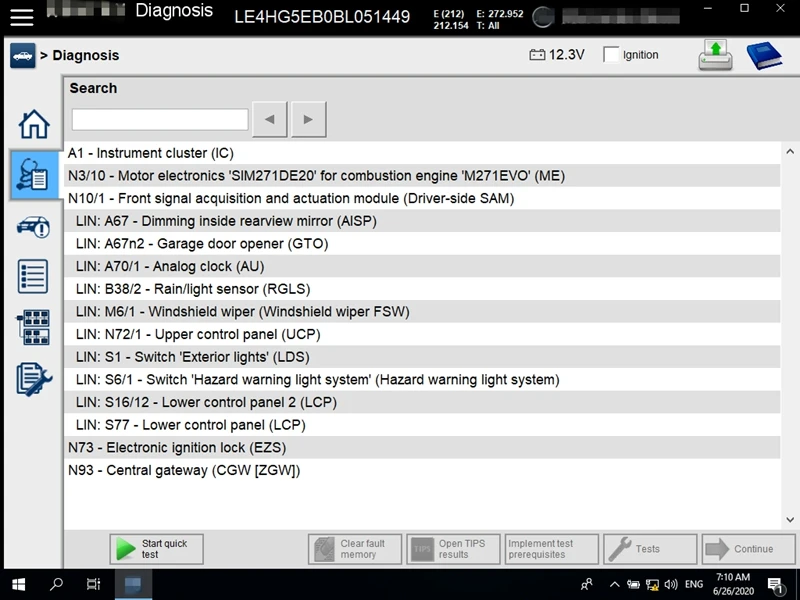This screenshot has width=800, height=600.
Task: Open TIPS results
Action: 454,549
